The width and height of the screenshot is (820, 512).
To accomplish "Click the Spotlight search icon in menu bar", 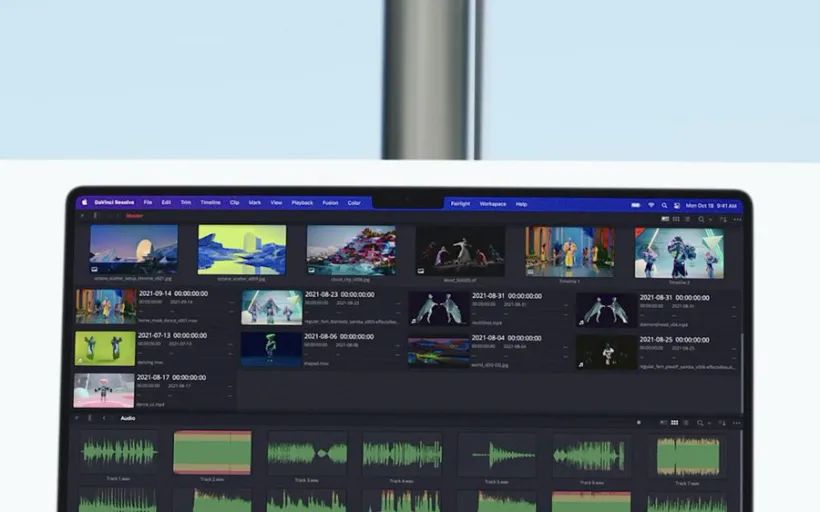I will click(663, 204).
